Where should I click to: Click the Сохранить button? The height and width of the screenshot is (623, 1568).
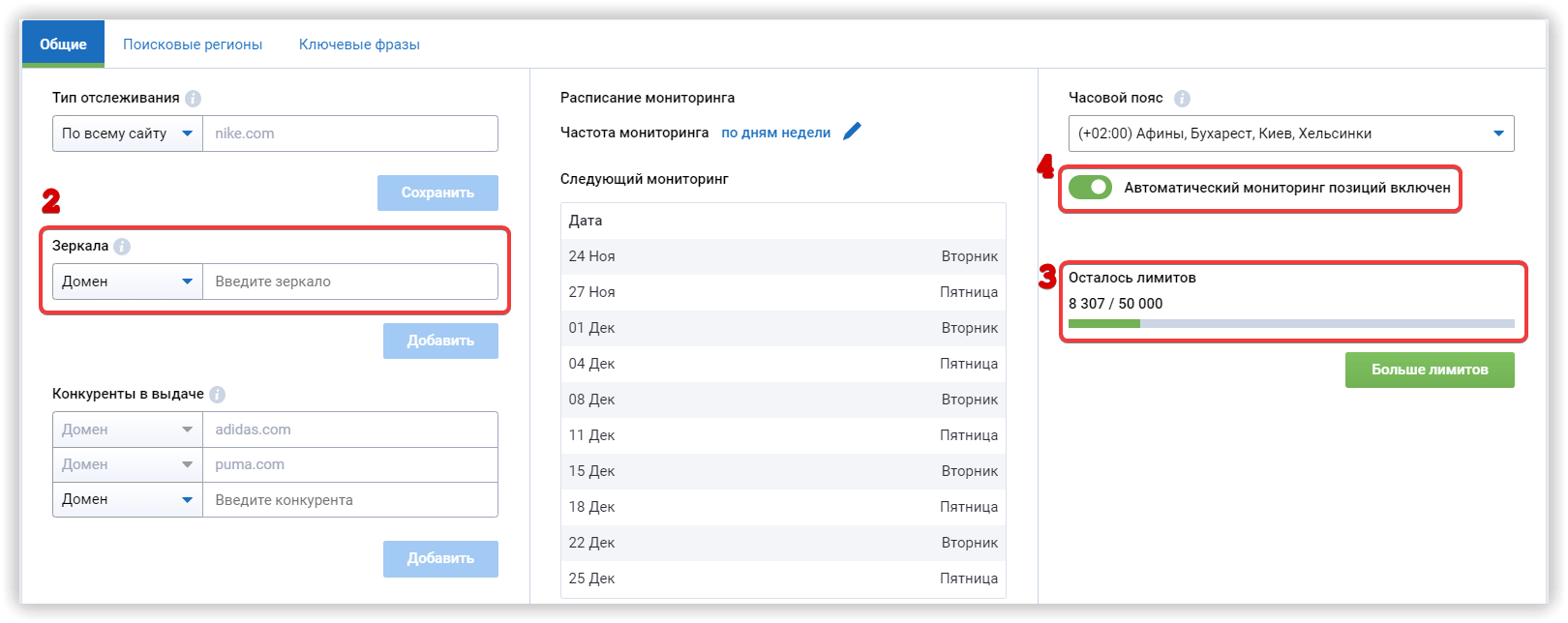tap(437, 193)
